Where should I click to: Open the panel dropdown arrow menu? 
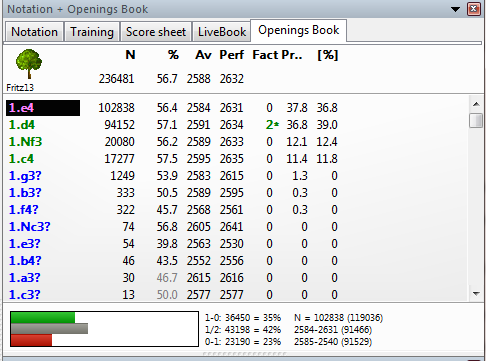[455, 9]
